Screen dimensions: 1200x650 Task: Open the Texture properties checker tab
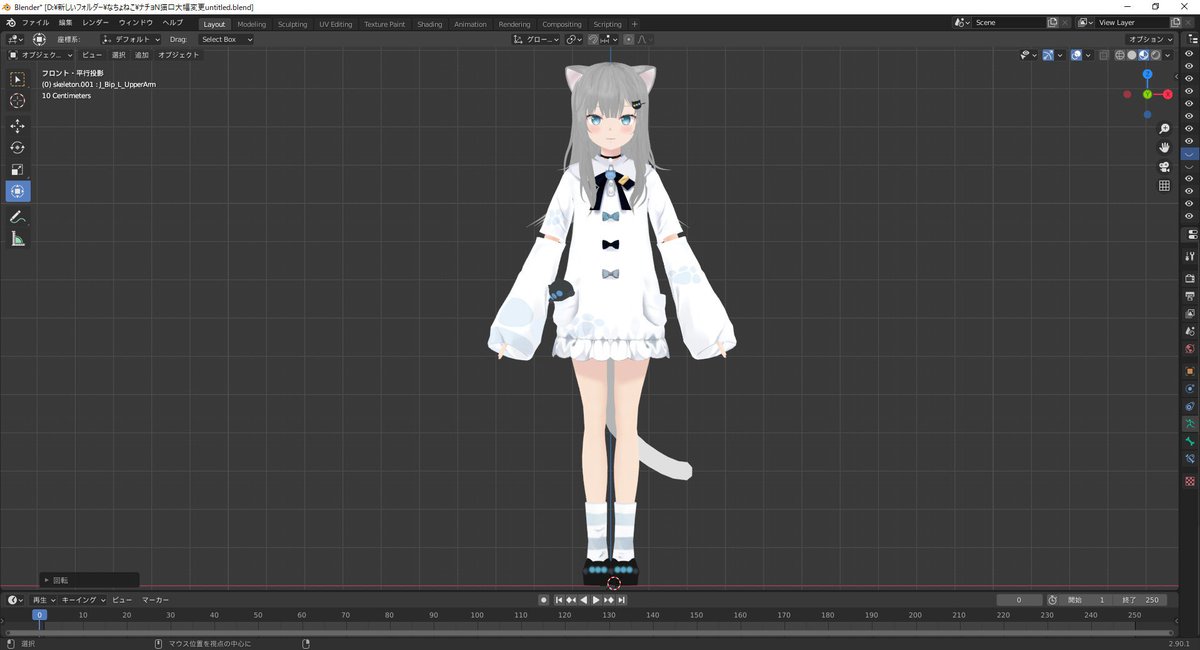1190,481
